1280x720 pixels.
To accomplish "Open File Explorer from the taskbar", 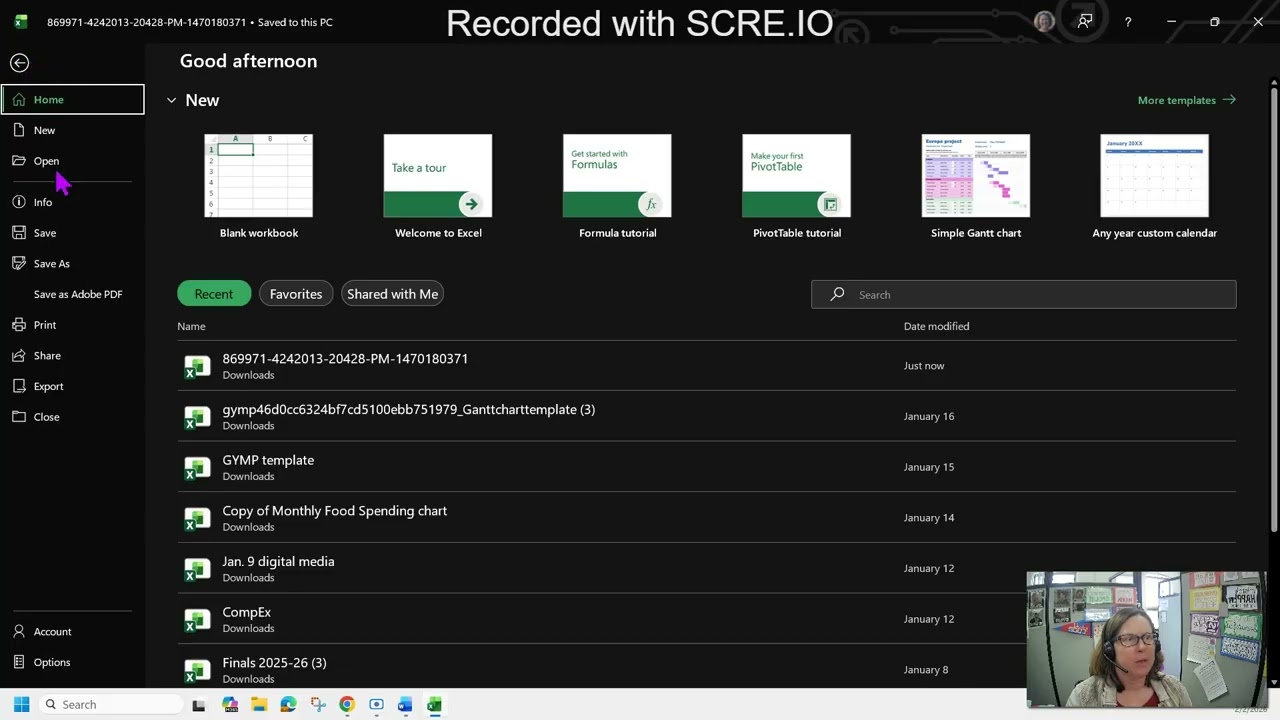I will coord(259,705).
